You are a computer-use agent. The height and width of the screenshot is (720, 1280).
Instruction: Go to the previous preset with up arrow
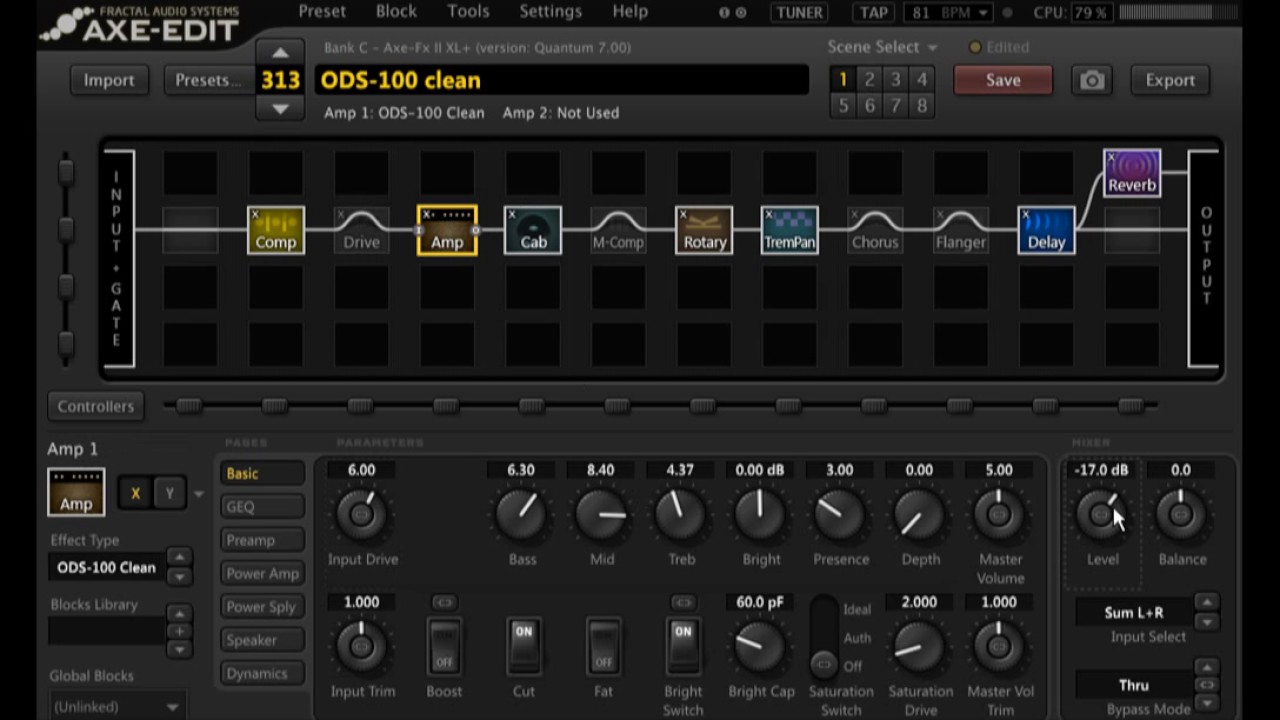[x=280, y=52]
